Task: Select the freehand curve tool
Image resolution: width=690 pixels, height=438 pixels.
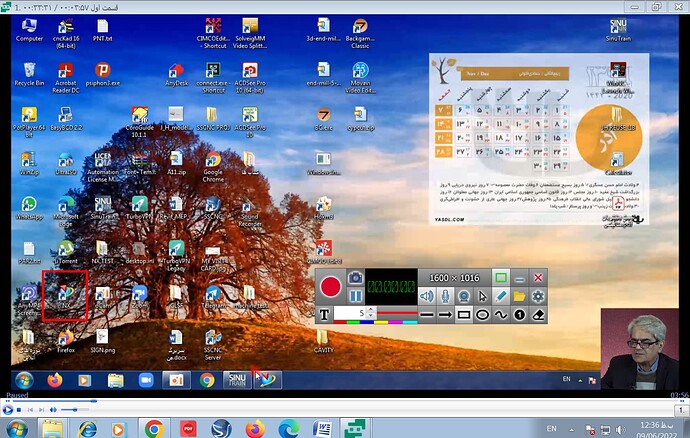Action: click(x=501, y=315)
